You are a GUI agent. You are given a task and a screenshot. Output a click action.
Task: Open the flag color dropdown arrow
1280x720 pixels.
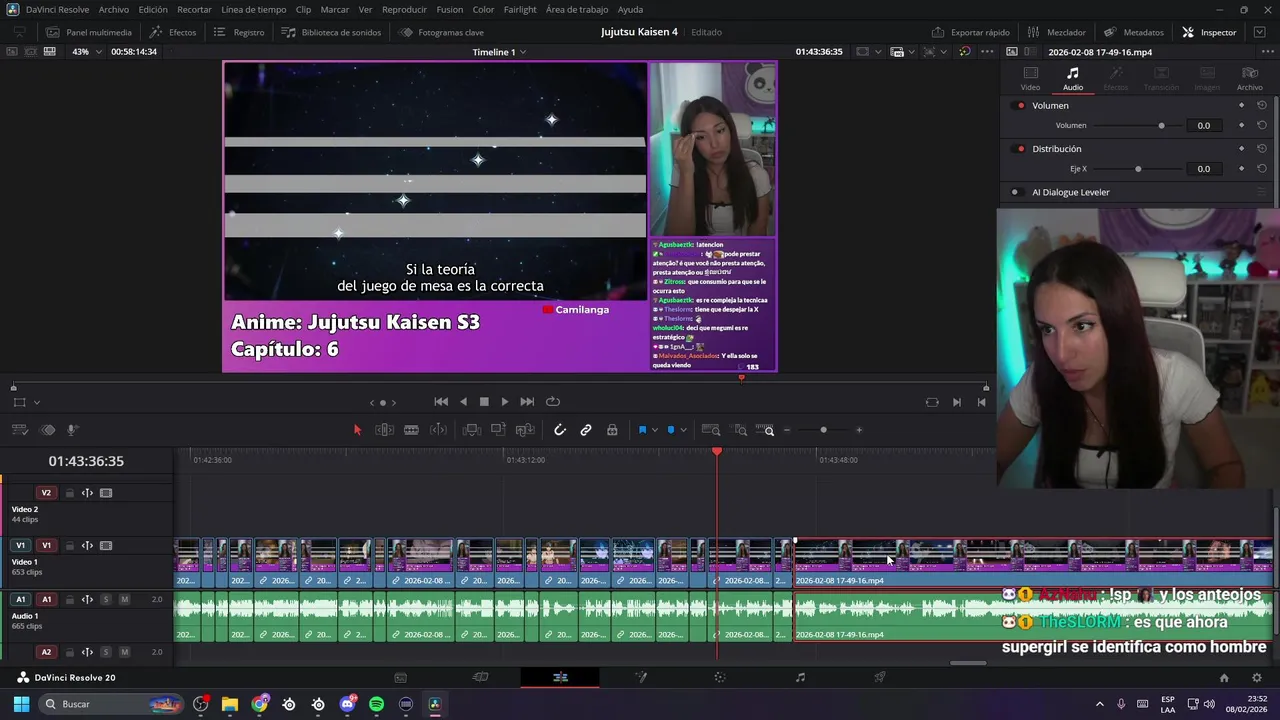coord(655,430)
